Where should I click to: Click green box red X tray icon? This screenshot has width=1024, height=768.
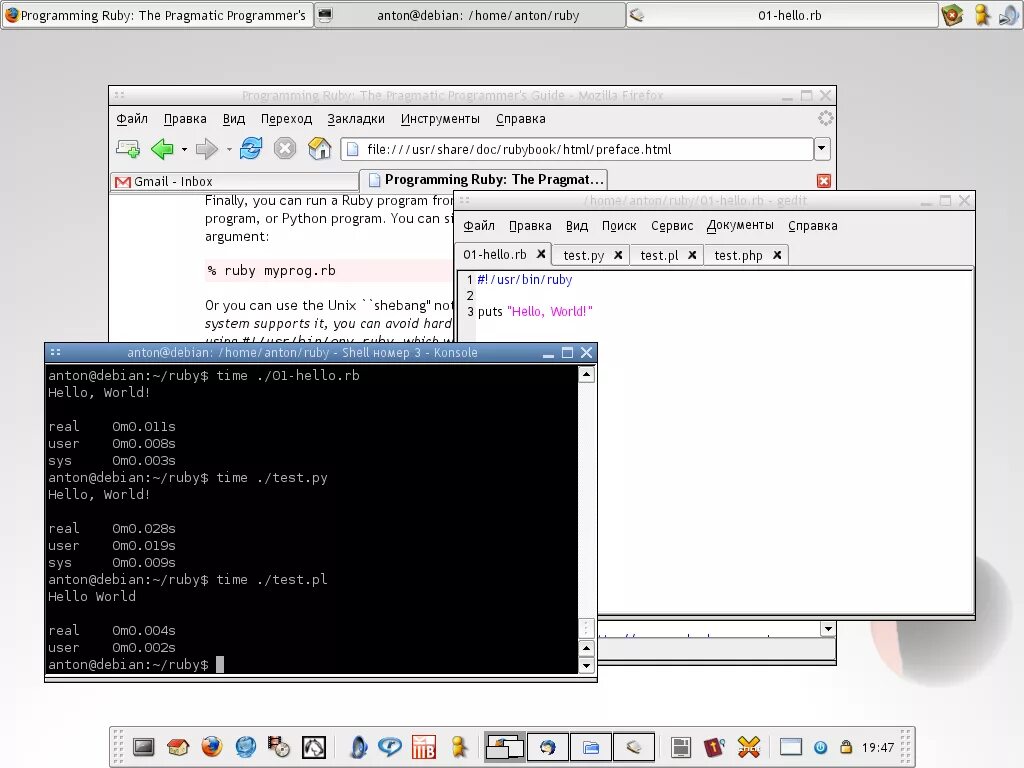tap(952, 15)
